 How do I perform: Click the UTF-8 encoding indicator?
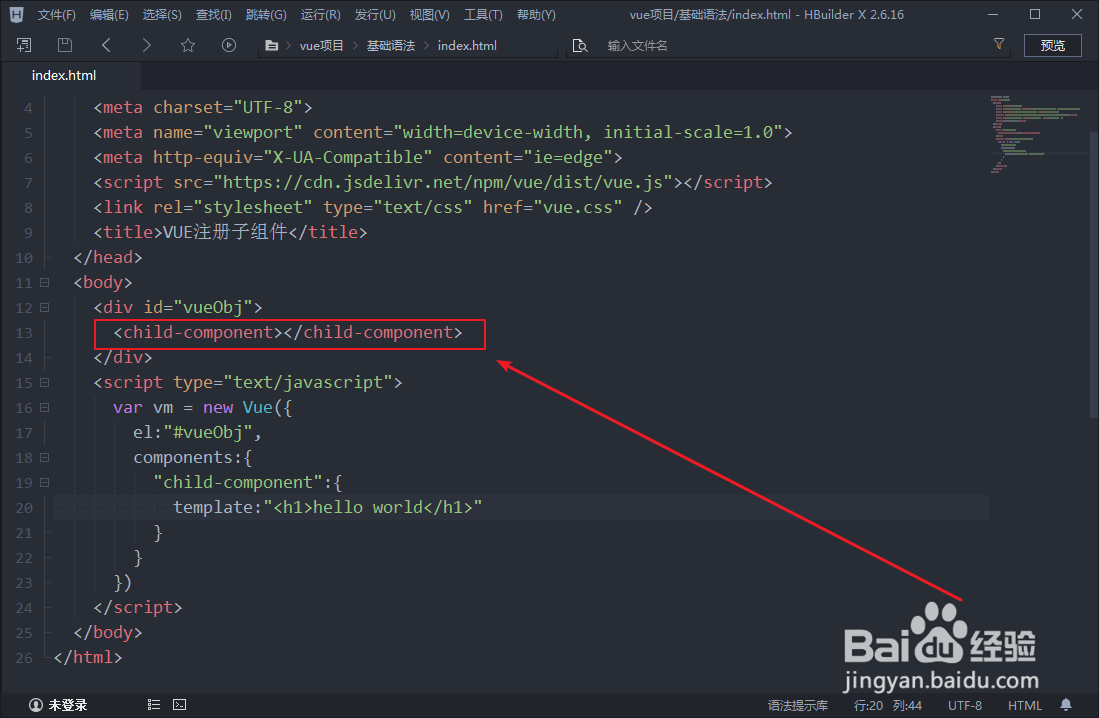pos(964,705)
